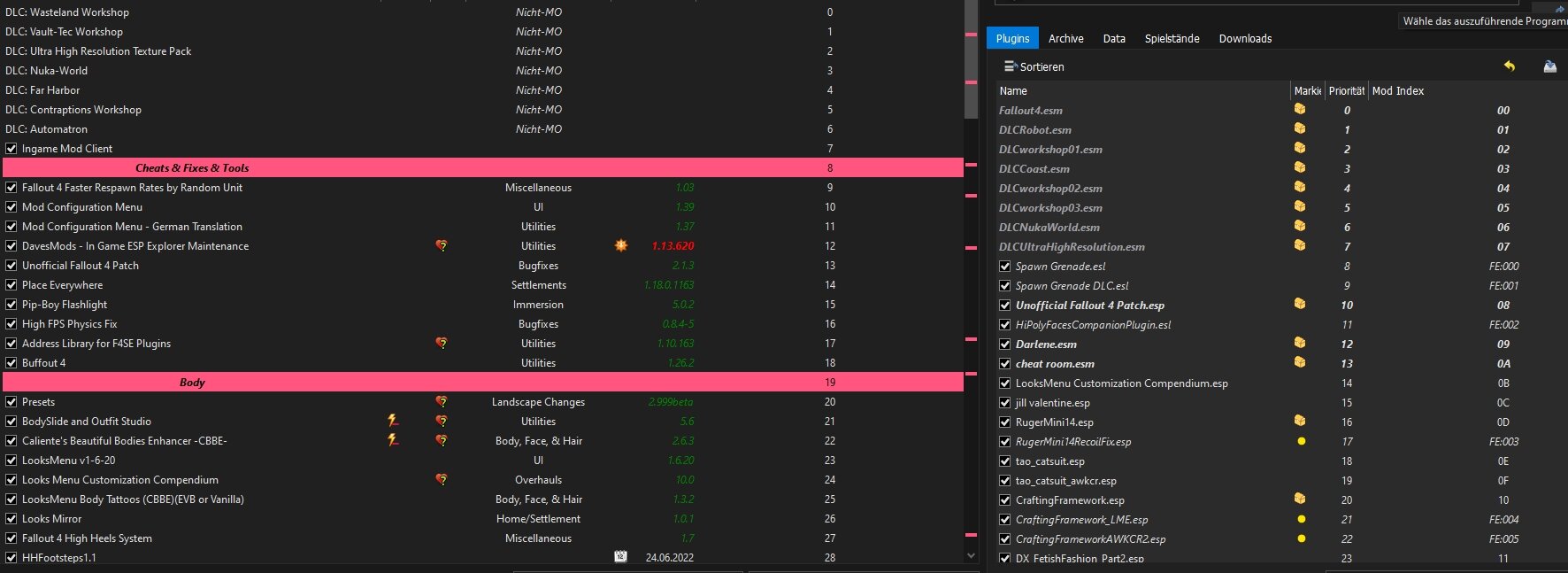Switch to the Plugins tab
This screenshot has height=573, width=1568.
(x=1012, y=38)
